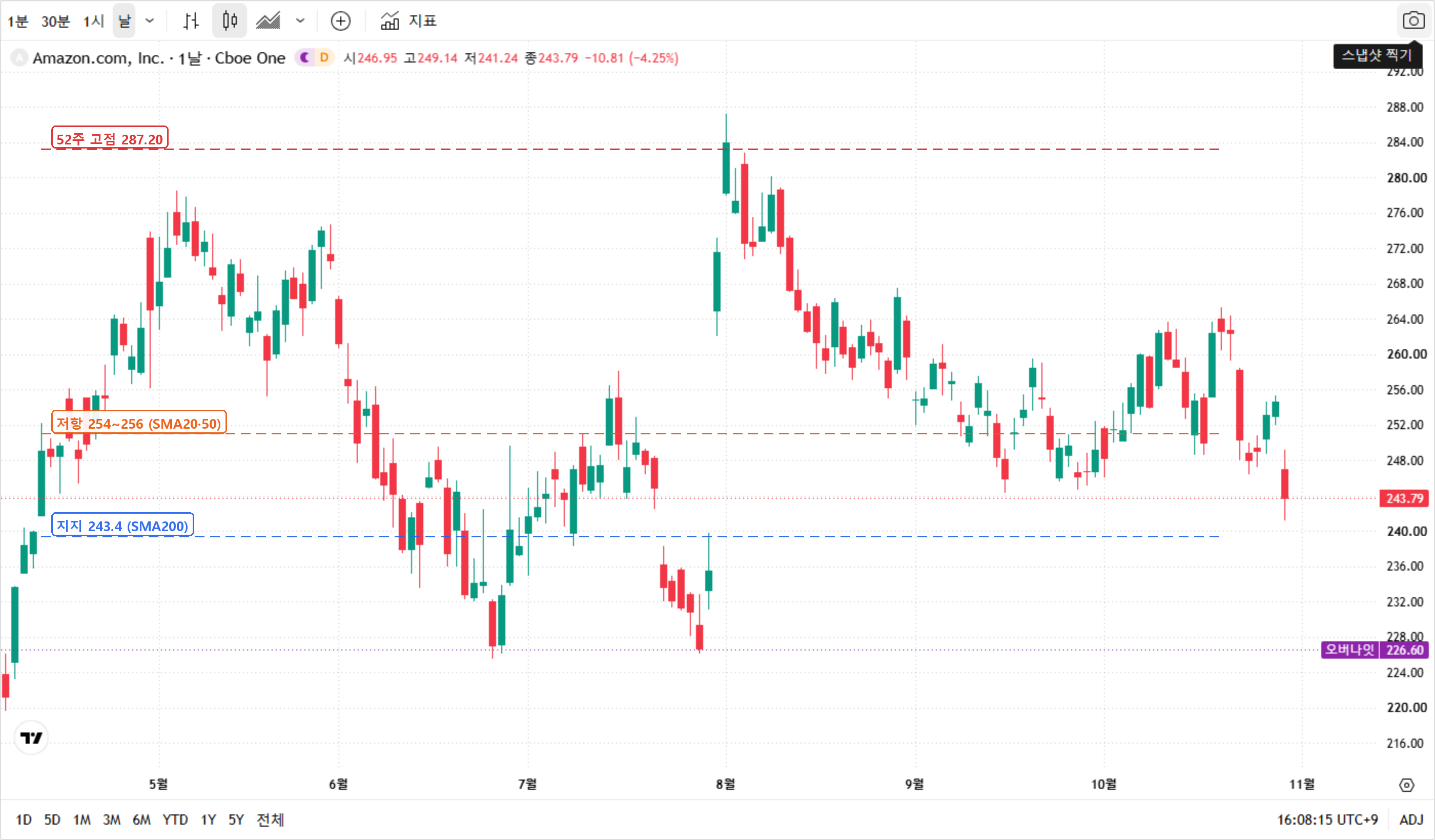Expand the interval dropdown chevron

(x=150, y=21)
